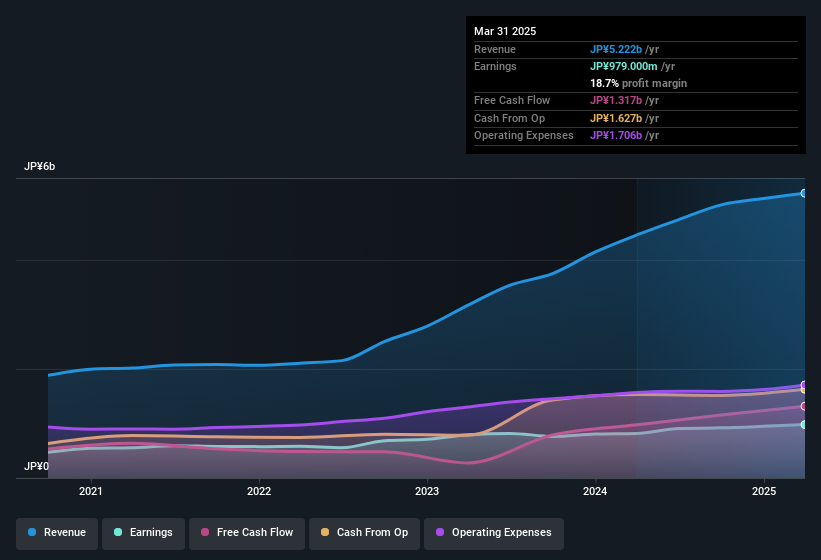Toggle the Free Cash Flow legend series
This screenshot has width=821, height=560.
click(x=247, y=533)
